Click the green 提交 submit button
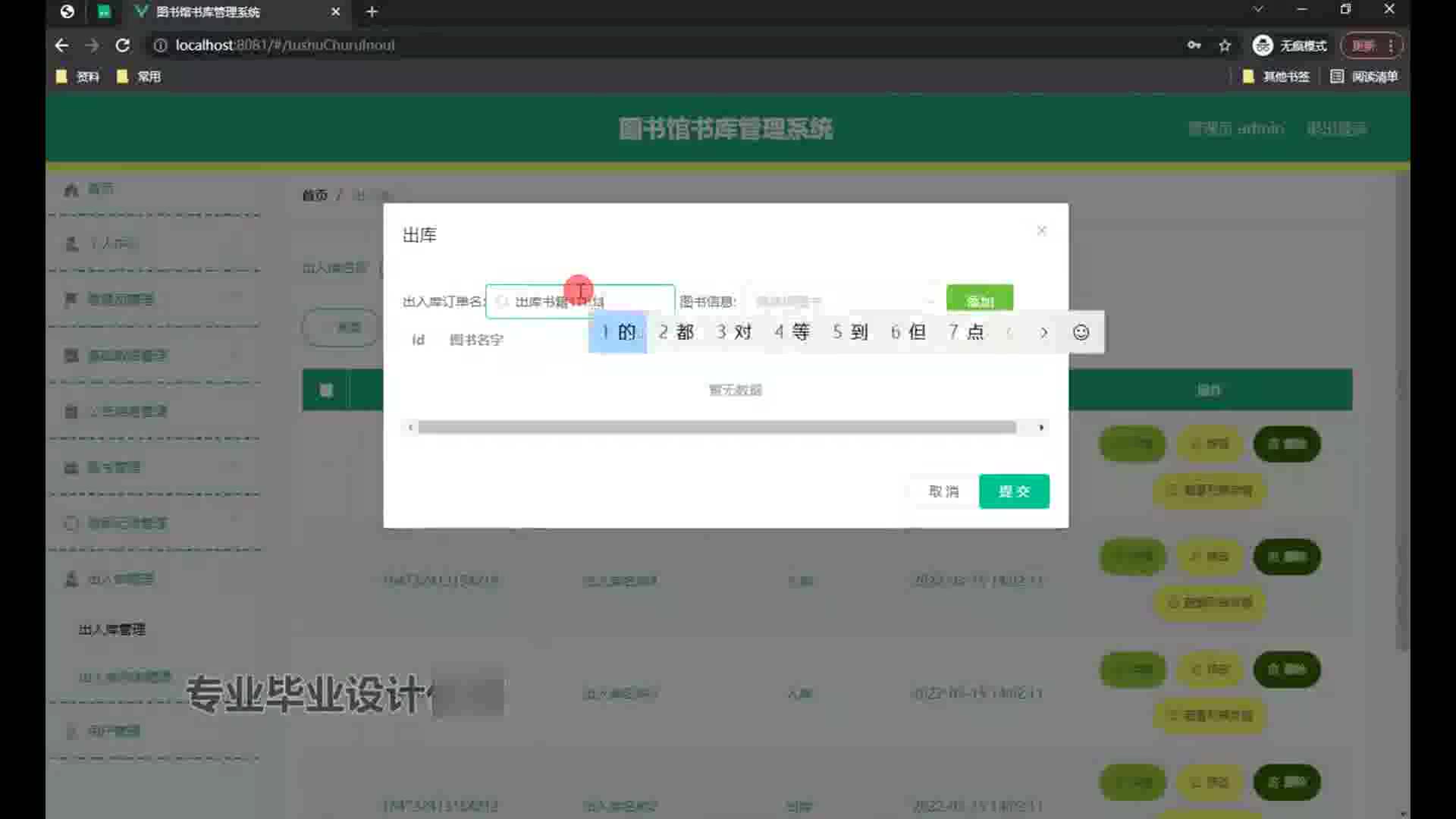The width and height of the screenshot is (1456, 819). (x=1013, y=491)
